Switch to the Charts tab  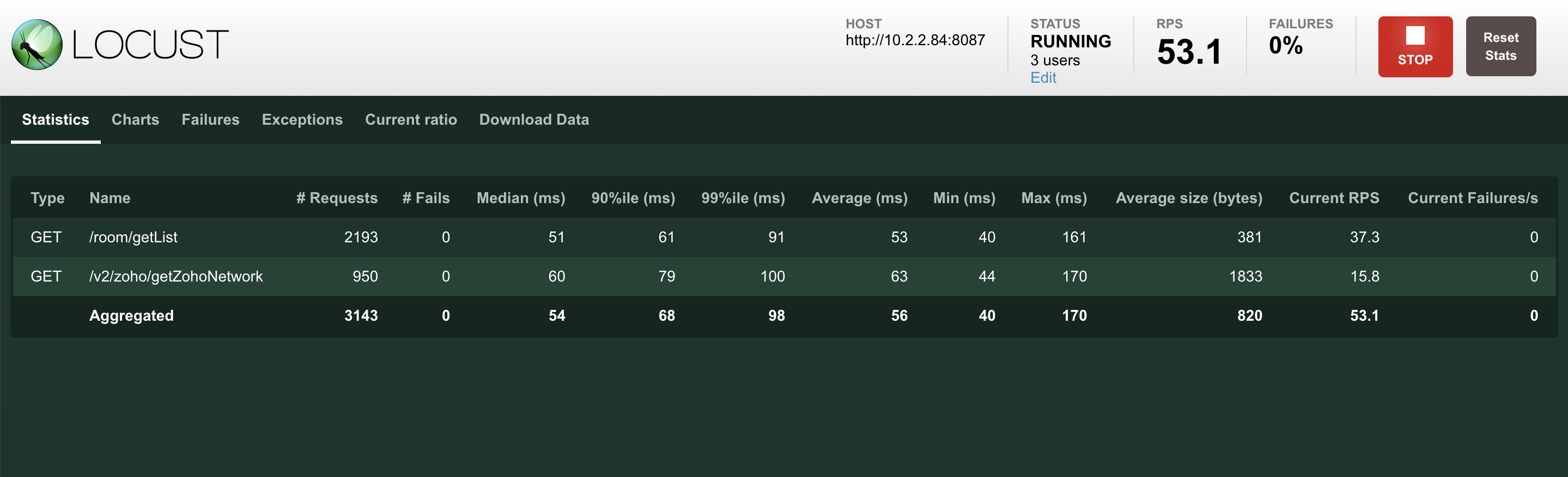point(135,120)
